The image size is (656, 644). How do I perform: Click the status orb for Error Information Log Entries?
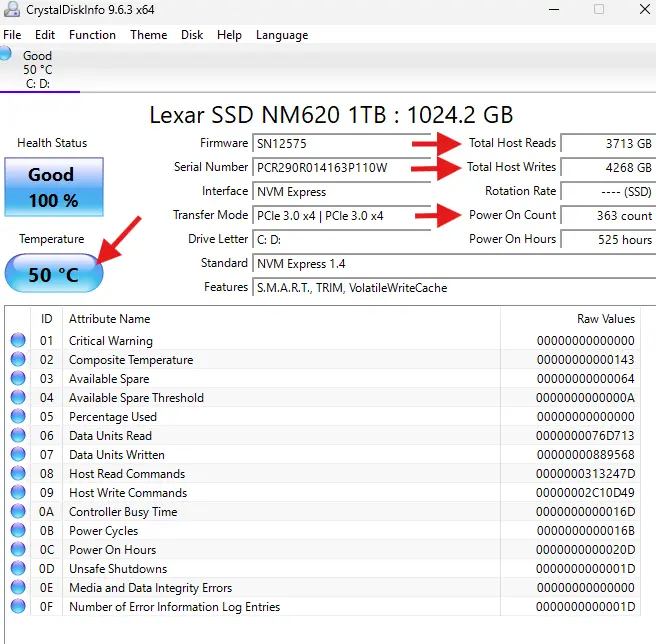tap(18, 606)
